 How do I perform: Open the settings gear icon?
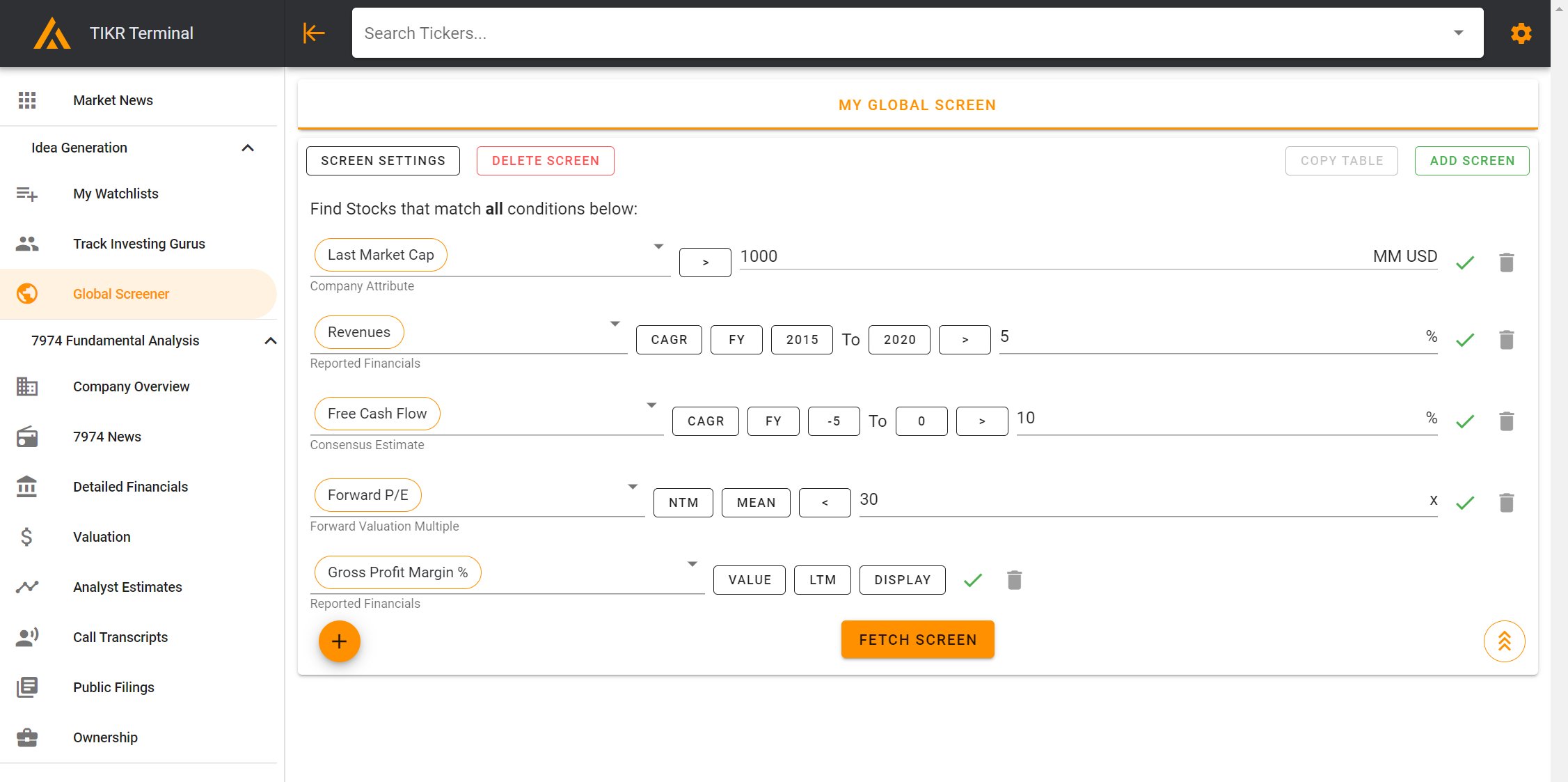(x=1521, y=33)
